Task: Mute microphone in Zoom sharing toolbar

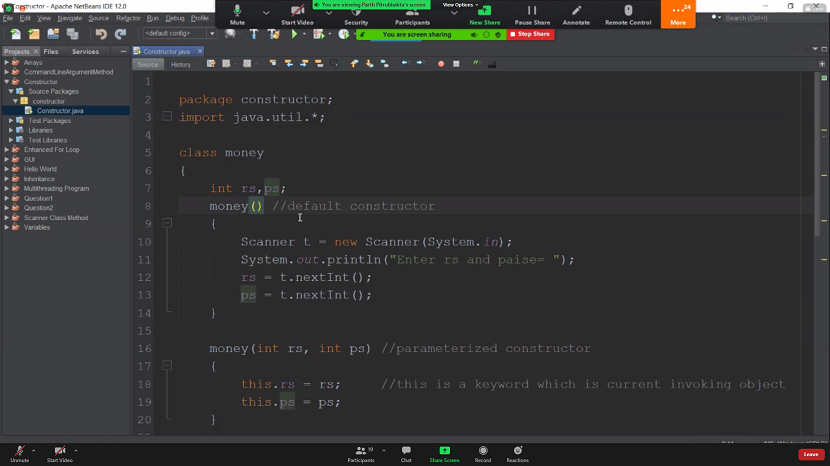Action: pyautogui.click(x=237, y=15)
